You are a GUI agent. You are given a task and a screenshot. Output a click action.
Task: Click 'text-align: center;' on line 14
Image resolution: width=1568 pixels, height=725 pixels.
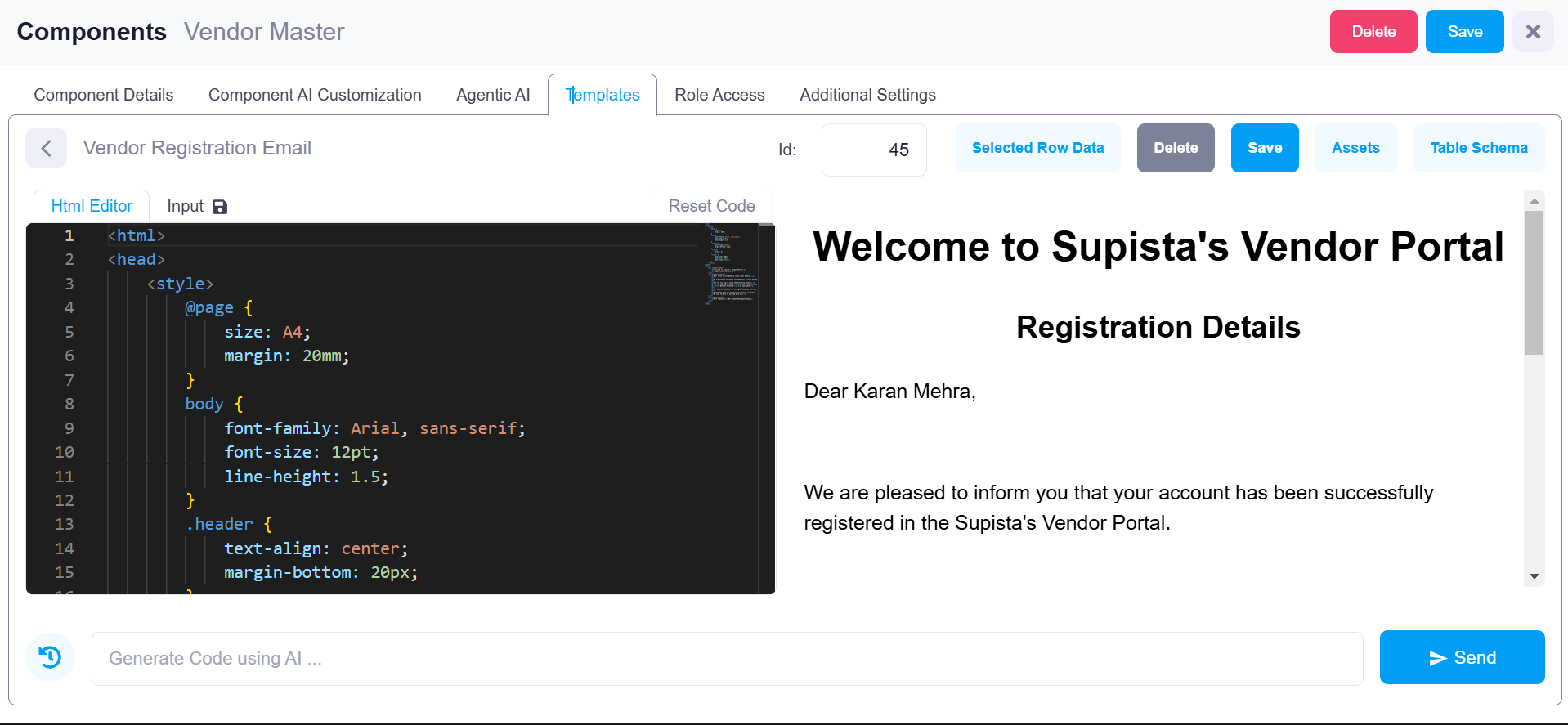316,548
